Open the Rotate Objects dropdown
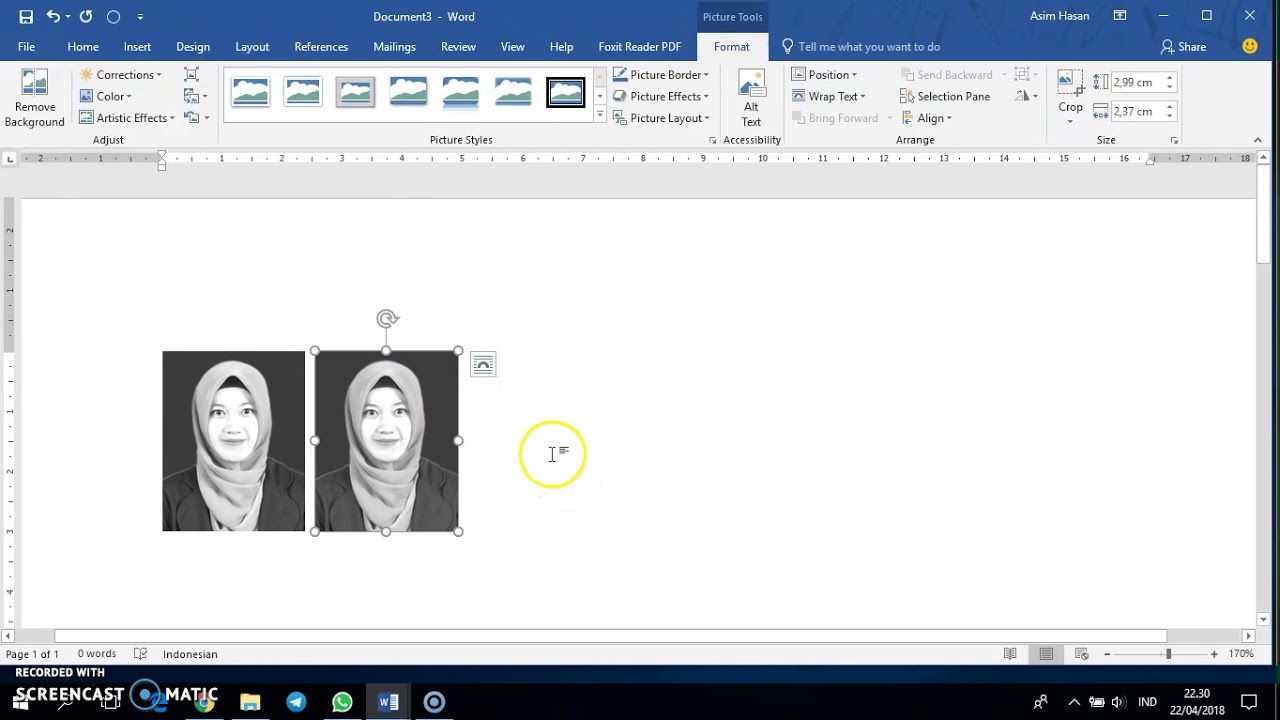 [x=1025, y=96]
